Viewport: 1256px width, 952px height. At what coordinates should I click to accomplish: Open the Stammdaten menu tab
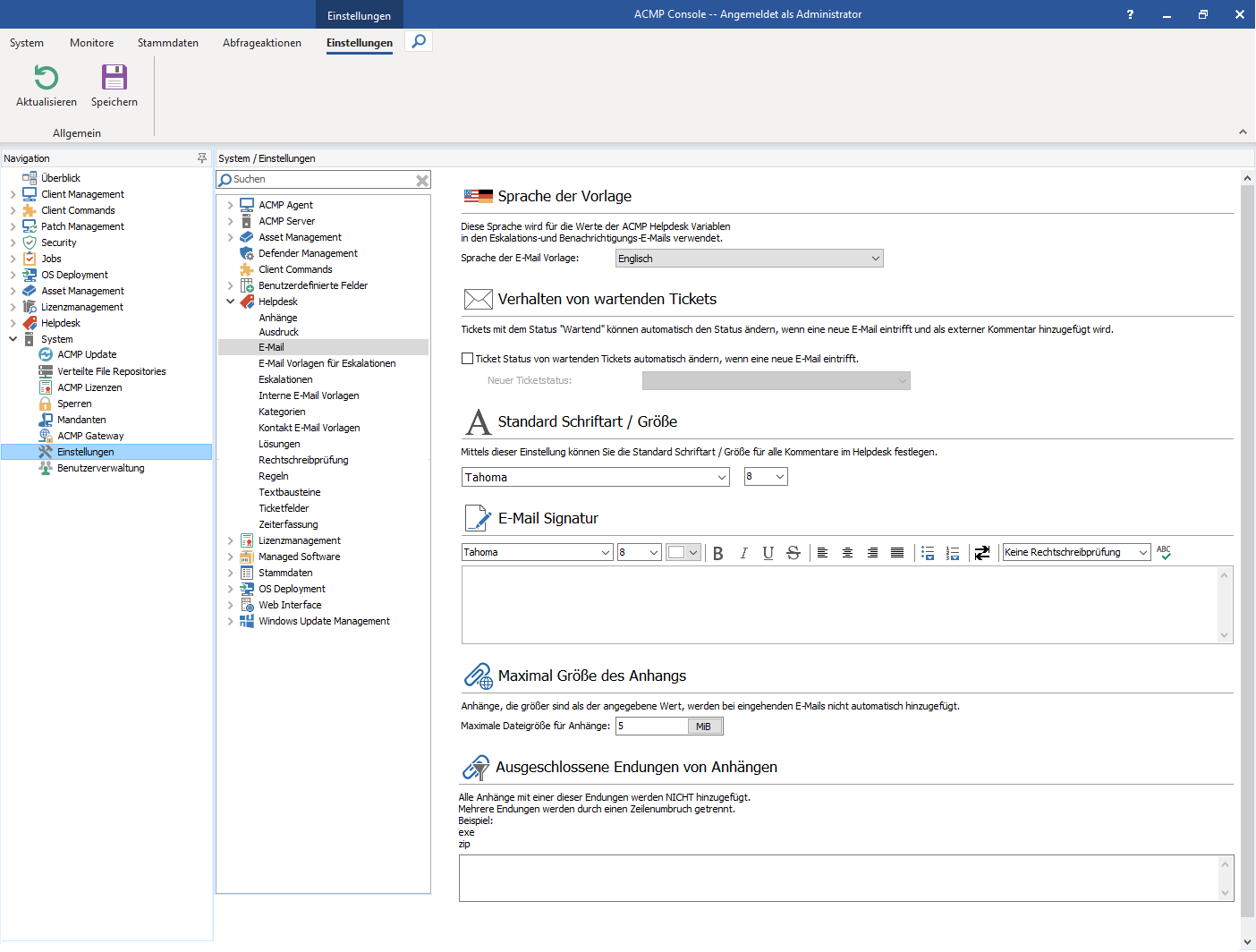pos(167,42)
